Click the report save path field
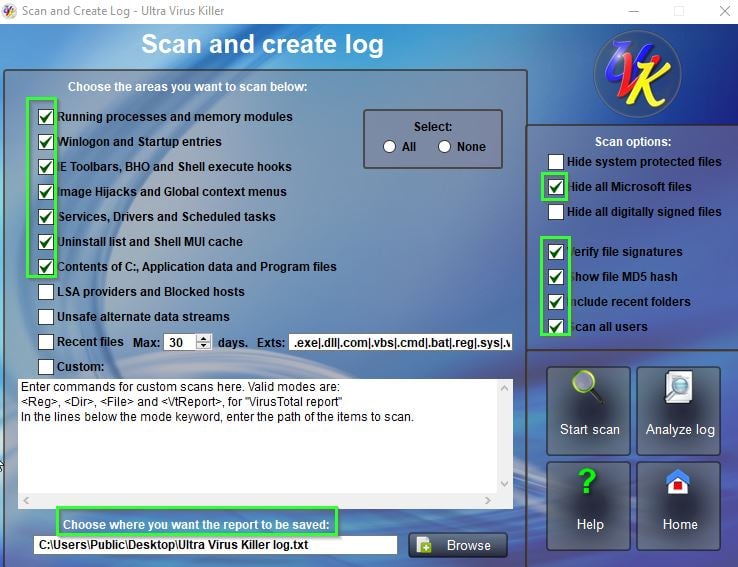 coord(215,545)
